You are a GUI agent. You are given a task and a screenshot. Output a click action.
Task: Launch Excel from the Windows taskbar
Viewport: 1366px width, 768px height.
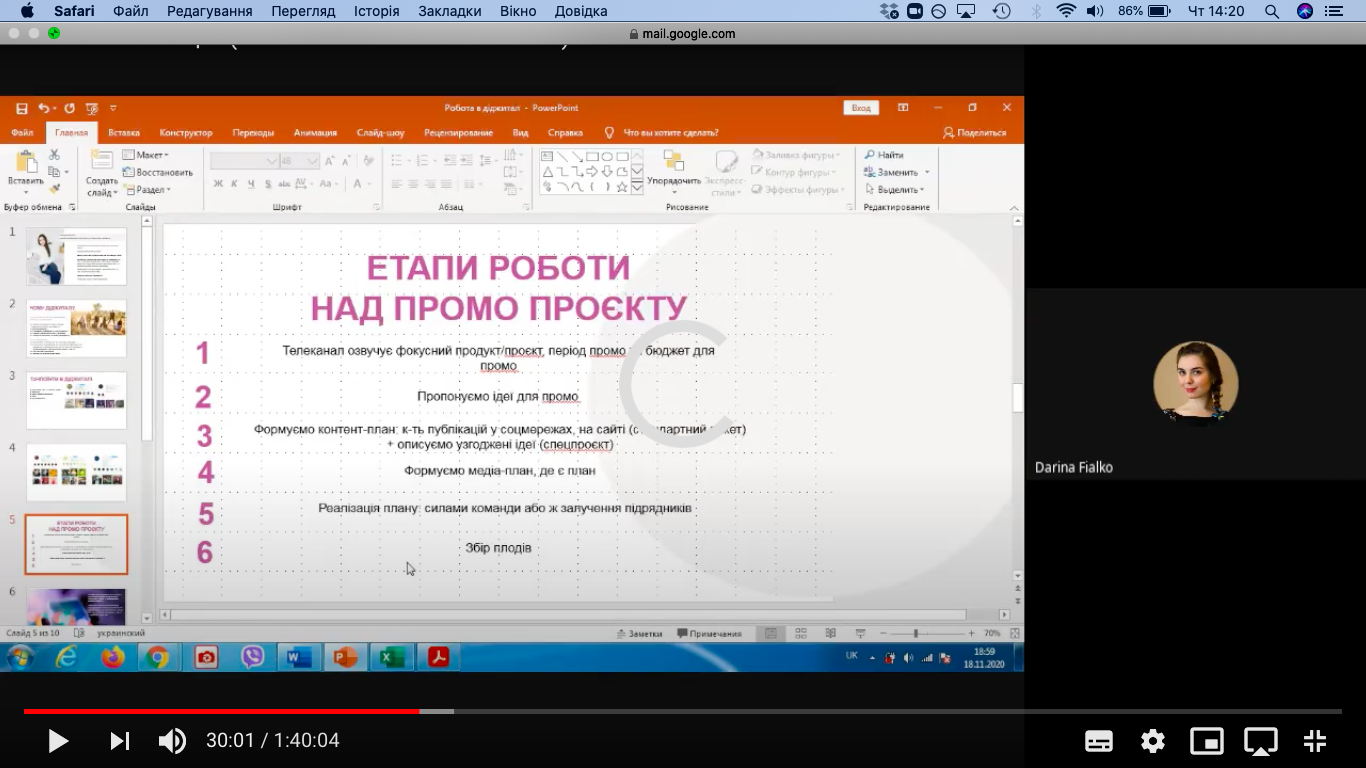click(391, 657)
